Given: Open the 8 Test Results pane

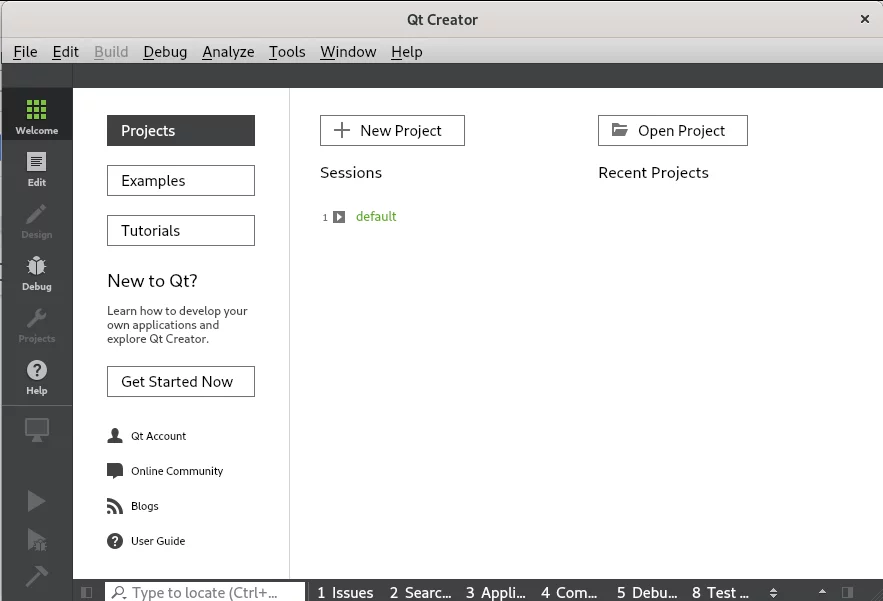Looking at the screenshot, I should click(720, 593).
